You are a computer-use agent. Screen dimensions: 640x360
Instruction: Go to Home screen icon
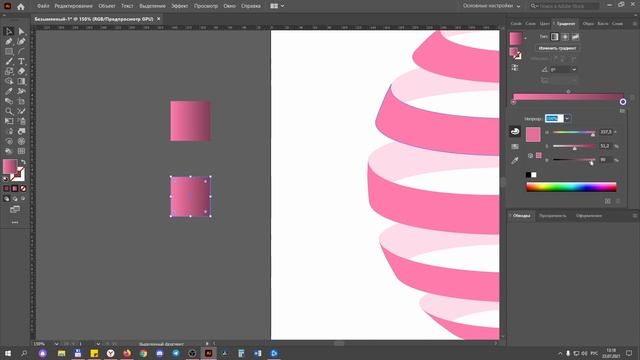(x=20, y=6)
